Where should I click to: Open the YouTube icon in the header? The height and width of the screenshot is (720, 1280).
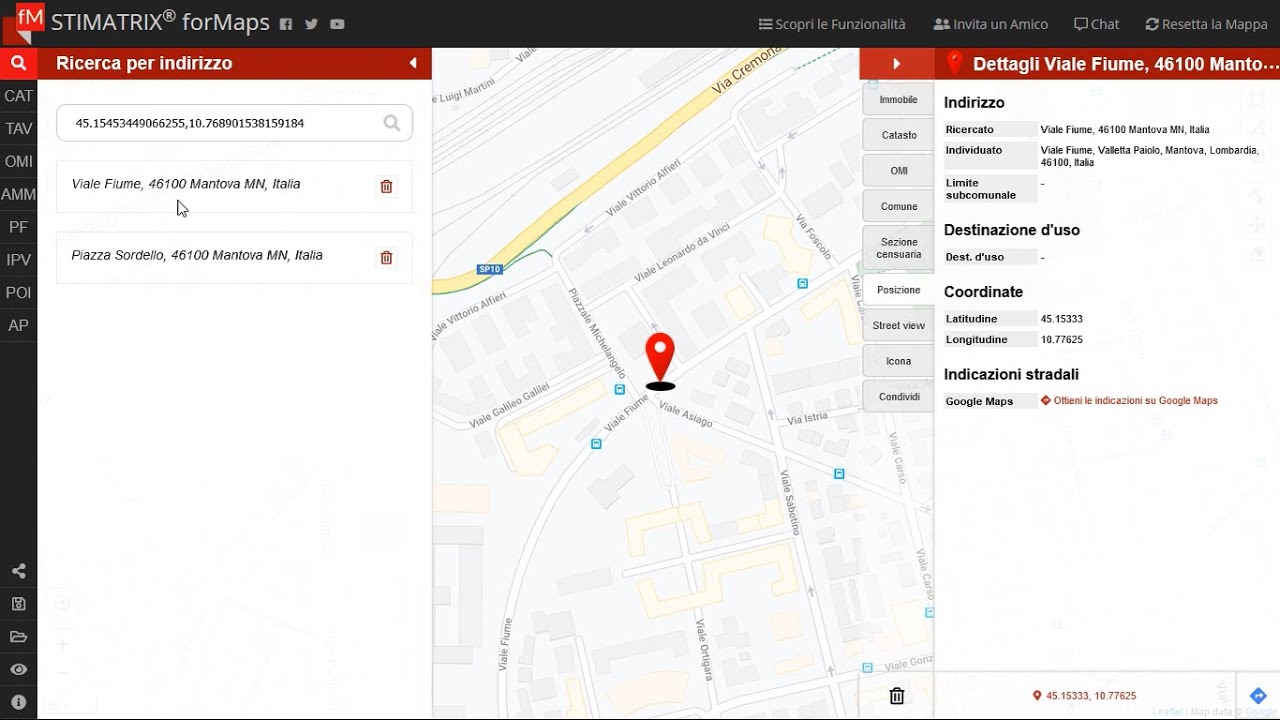coord(337,24)
